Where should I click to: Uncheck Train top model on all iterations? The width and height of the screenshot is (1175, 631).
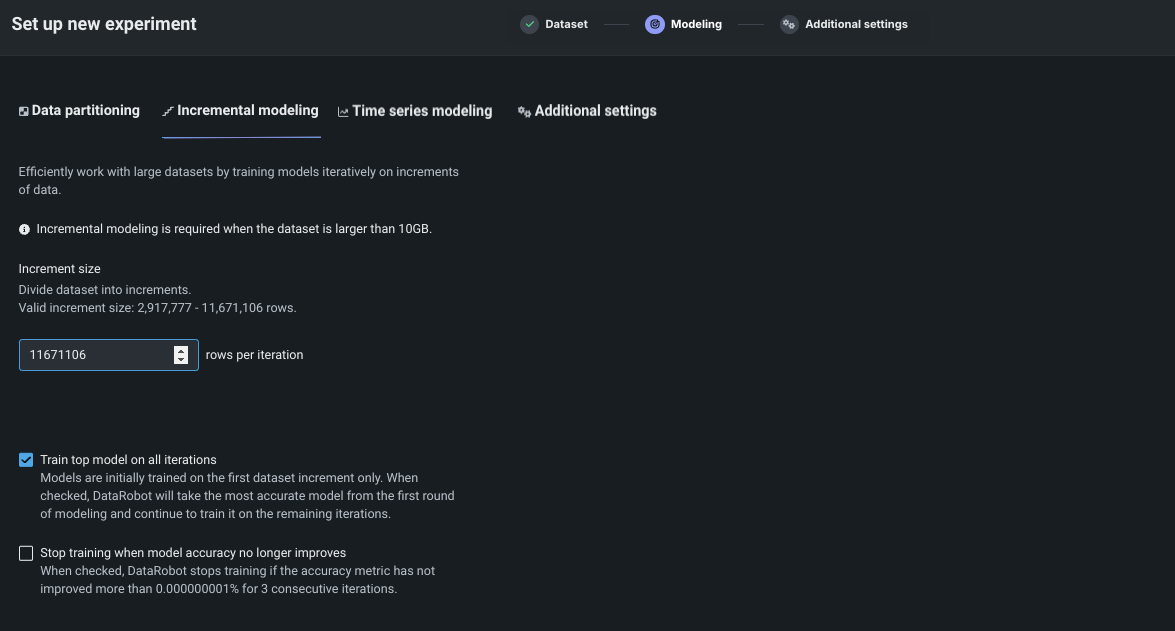click(26, 460)
